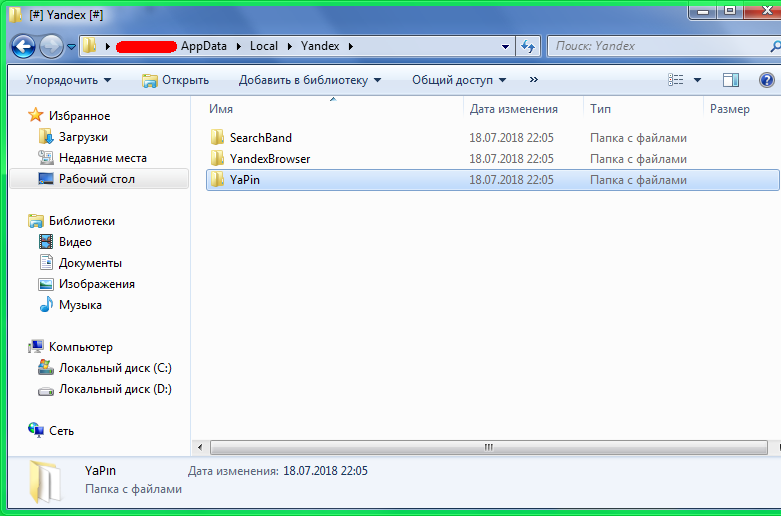Click the large YaPin folder details icon
Screen dimensions: 781x516
(x=46, y=481)
